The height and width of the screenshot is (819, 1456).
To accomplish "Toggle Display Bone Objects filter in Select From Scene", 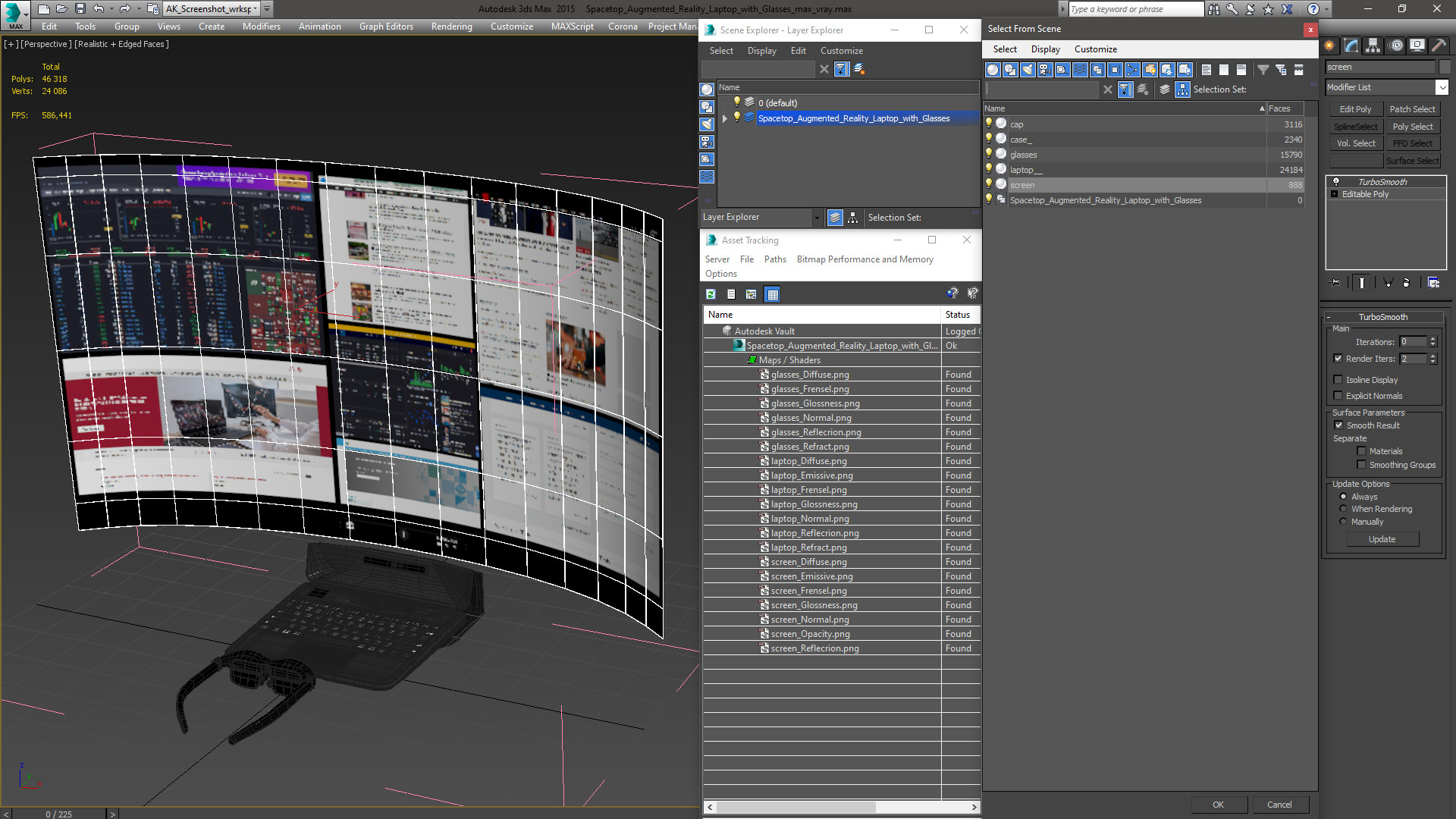I will click(1132, 70).
